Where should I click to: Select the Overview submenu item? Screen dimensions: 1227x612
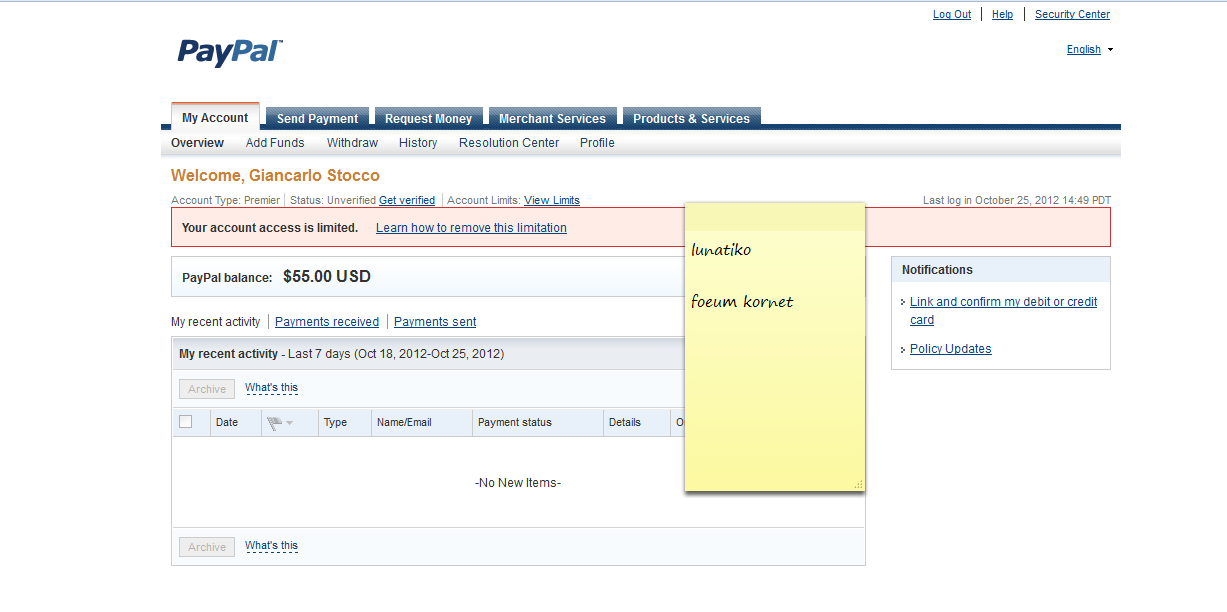click(x=197, y=143)
